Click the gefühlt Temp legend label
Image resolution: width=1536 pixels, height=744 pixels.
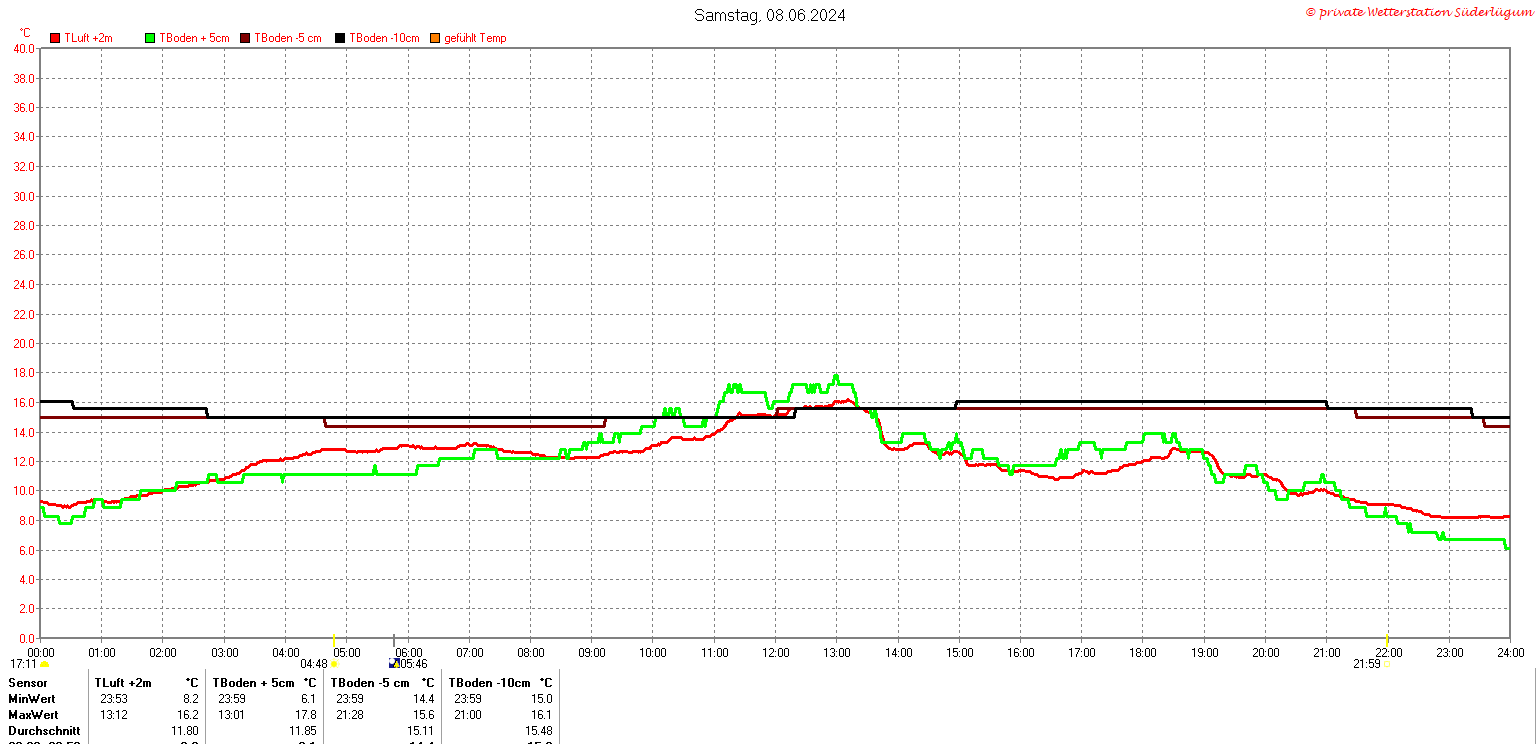[x=475, y=38]
